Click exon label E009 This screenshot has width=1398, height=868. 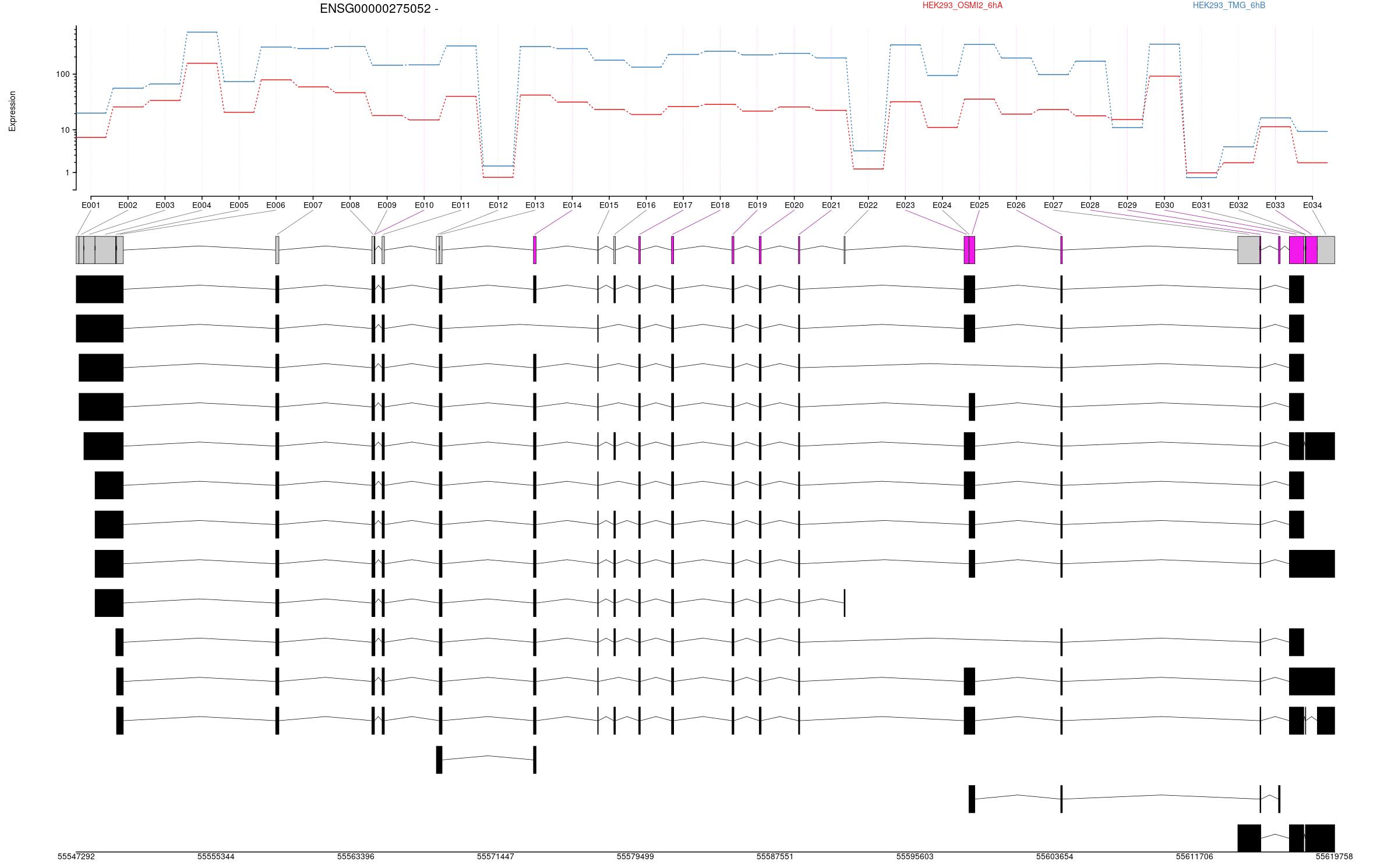click(387, 205)
